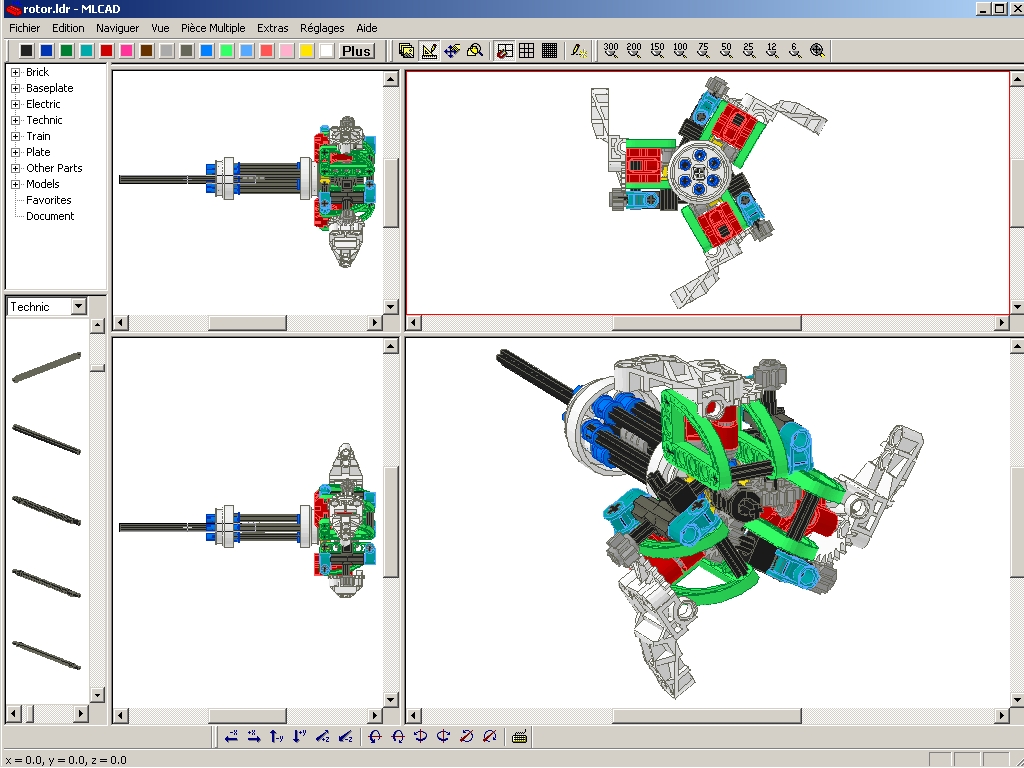The image size is (1024, 768).
Task: Activate the edit mode ruler-and-pencil icon
Action: coord(429,50)
